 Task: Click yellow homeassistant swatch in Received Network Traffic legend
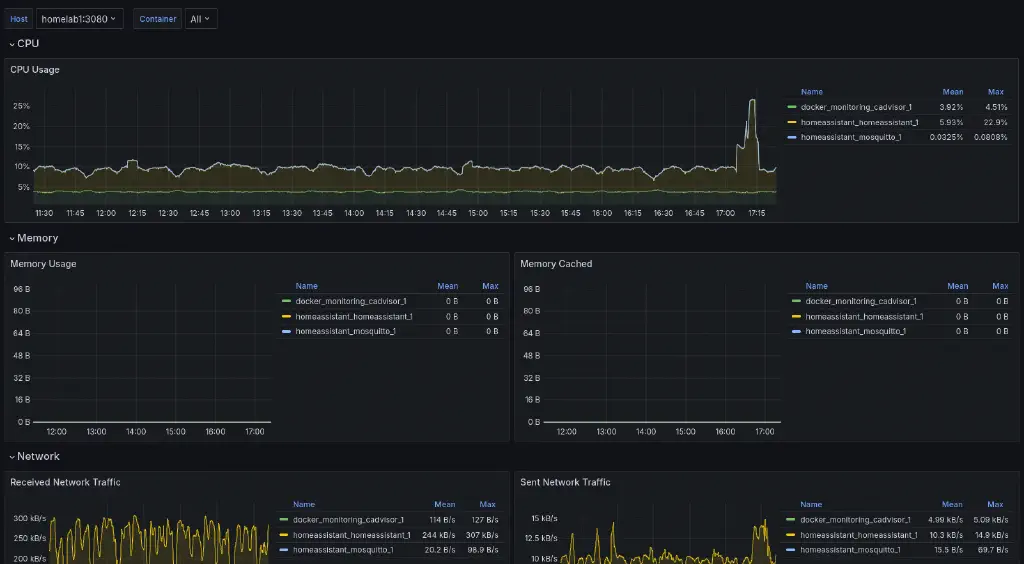tap(284, 535)
